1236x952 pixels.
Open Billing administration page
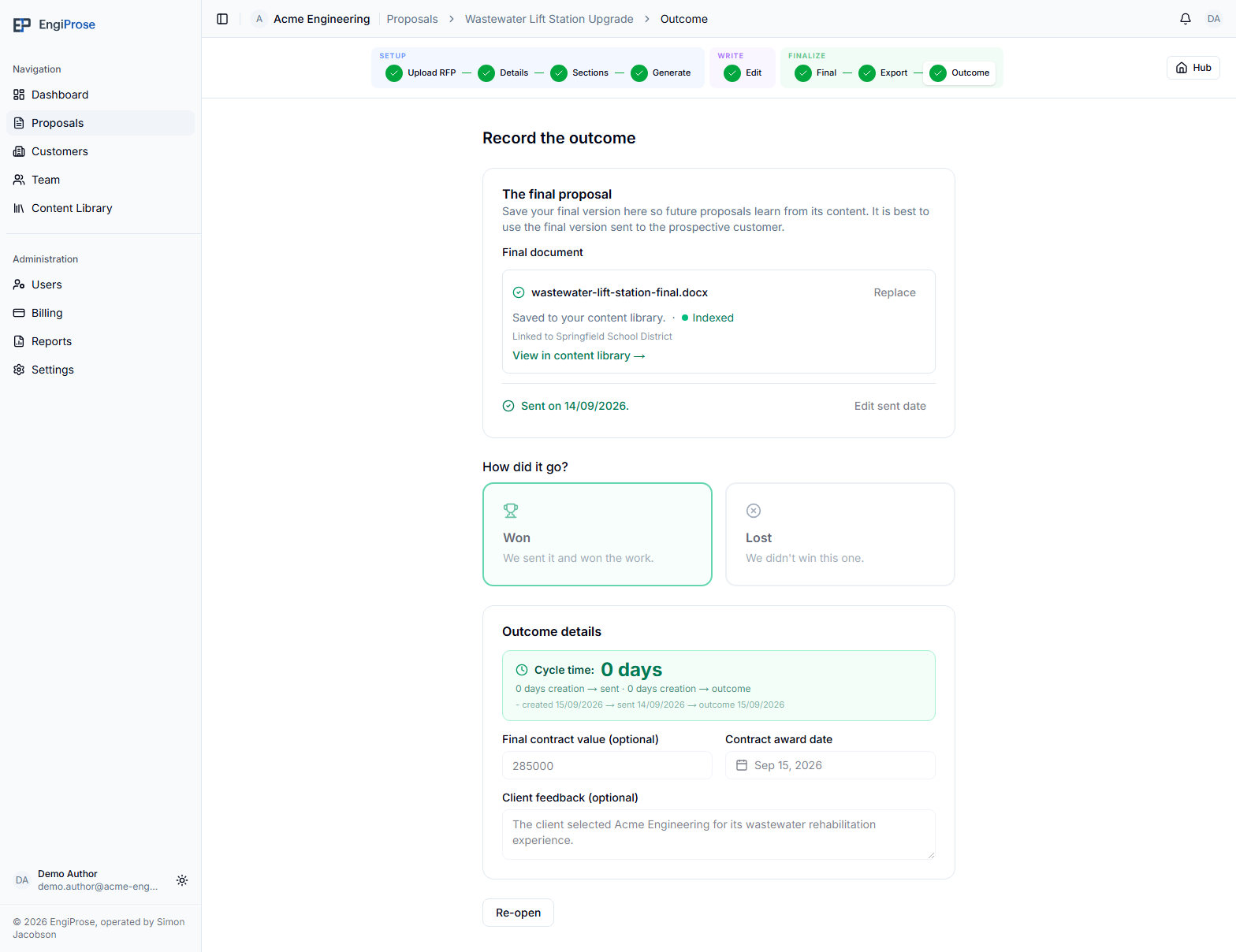(x=101, y=313)
